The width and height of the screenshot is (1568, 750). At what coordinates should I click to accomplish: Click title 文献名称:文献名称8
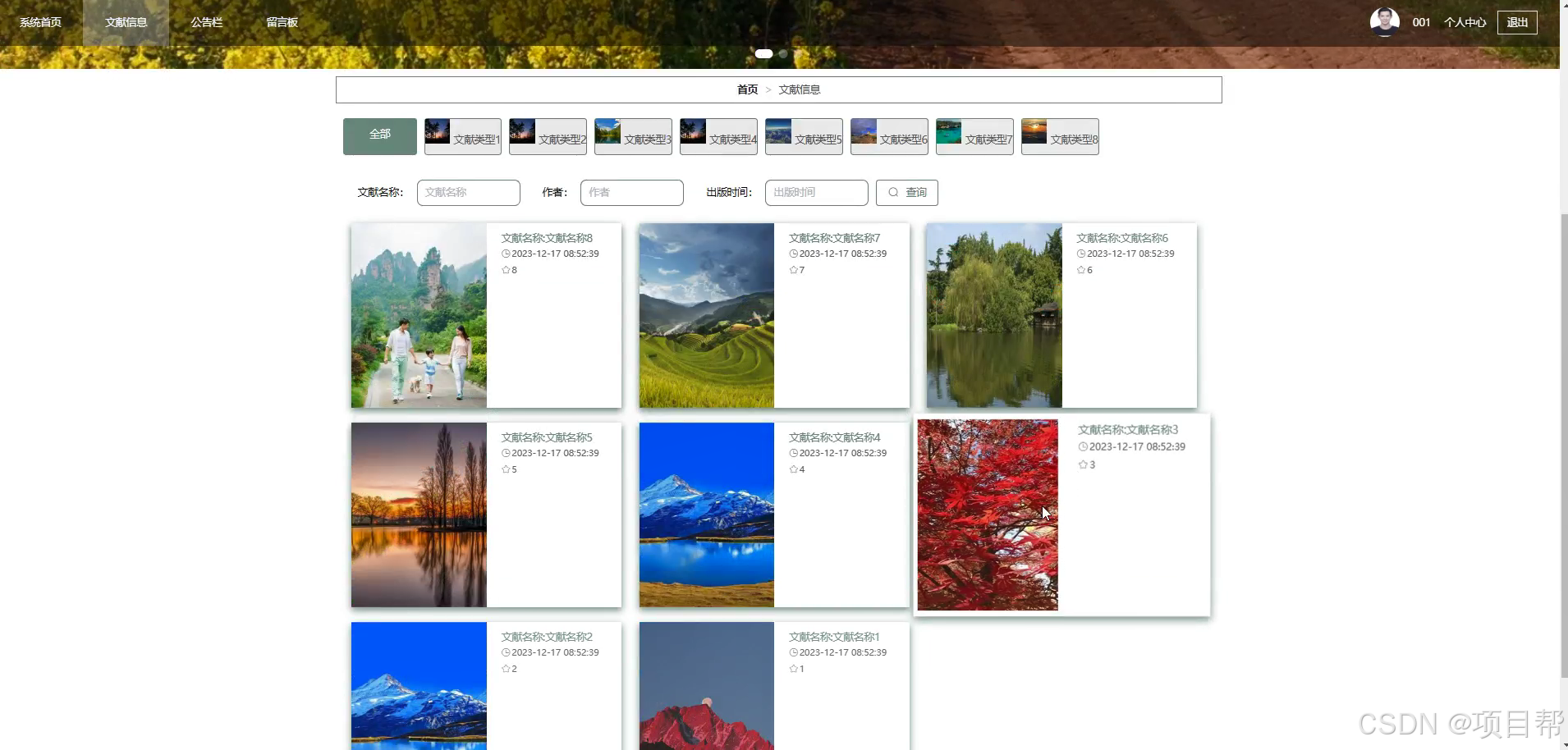pyautogui.click(x=547, y=238)
